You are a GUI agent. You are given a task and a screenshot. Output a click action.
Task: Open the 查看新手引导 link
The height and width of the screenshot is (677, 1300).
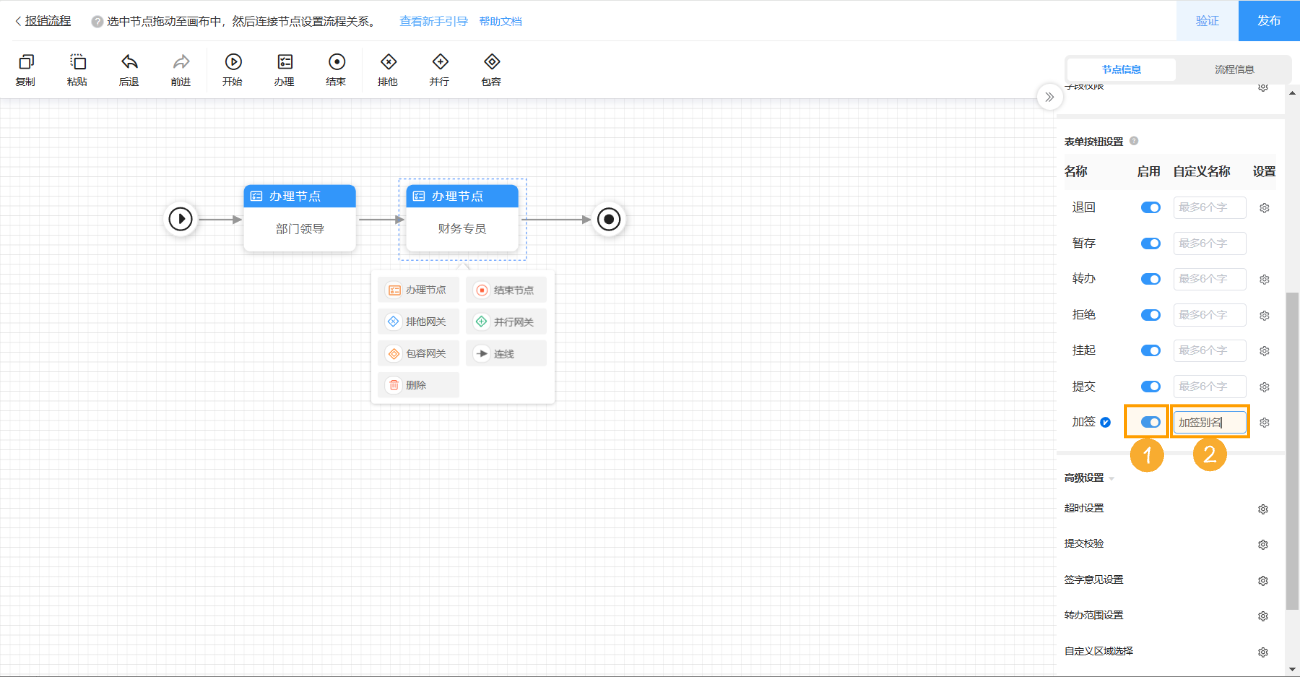[432, 20]
